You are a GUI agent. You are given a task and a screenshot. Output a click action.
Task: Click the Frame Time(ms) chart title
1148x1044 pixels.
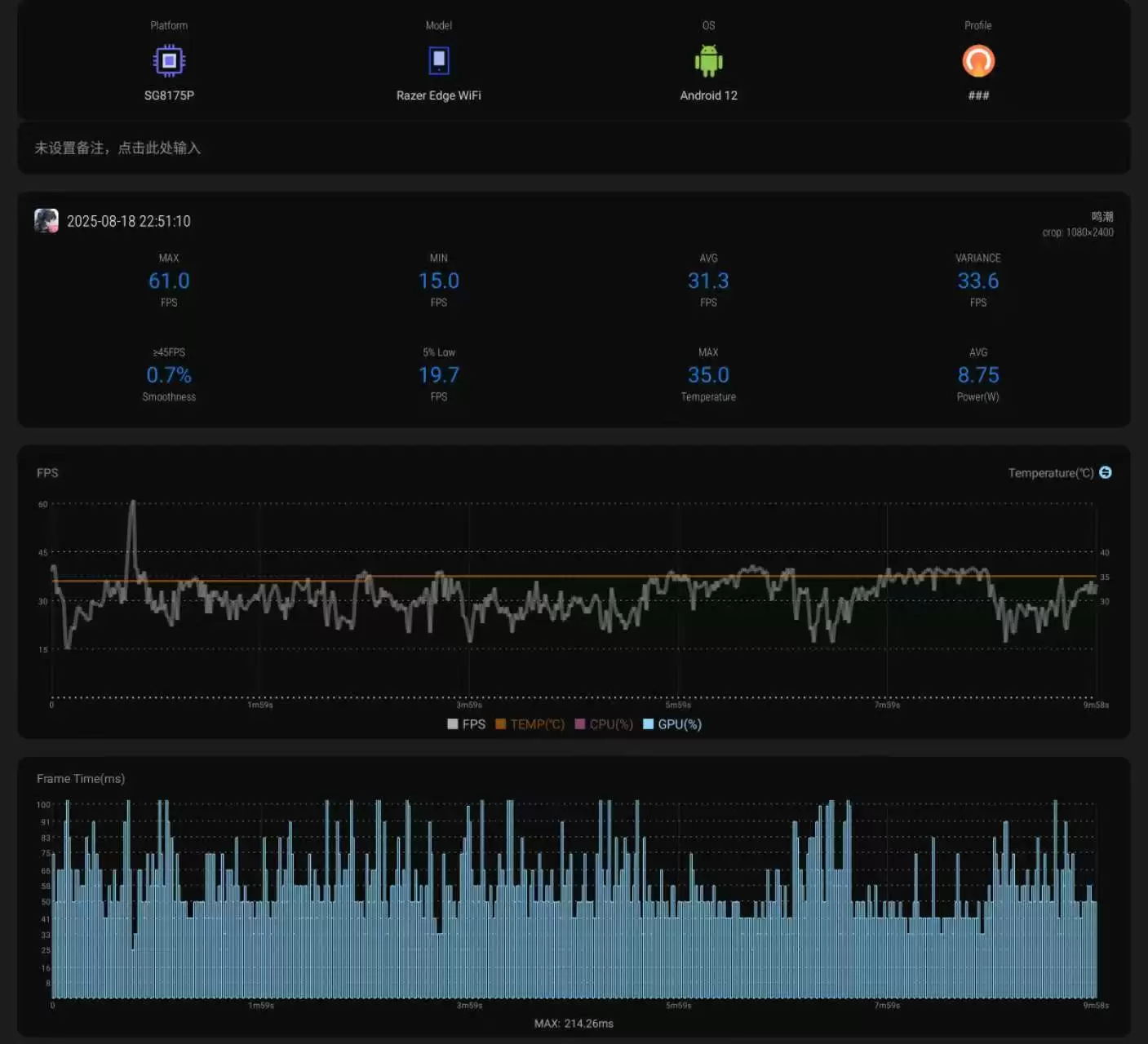(x=81, y=779)
